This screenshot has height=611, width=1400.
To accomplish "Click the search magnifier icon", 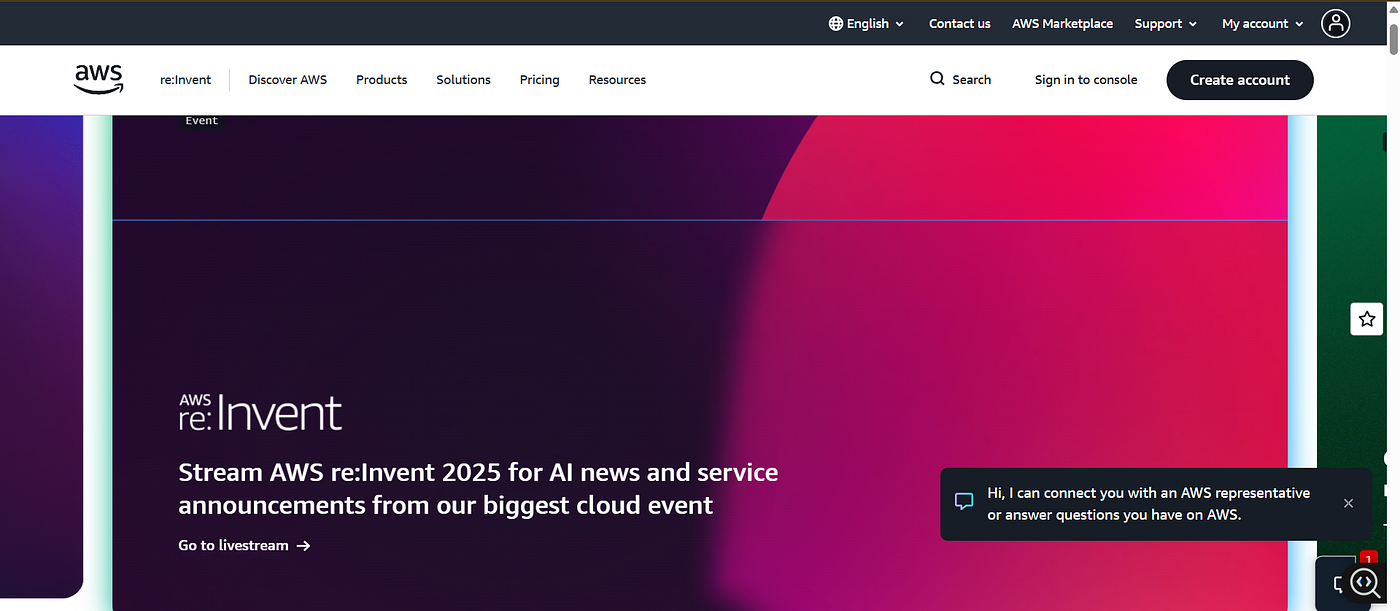I will click(x=937, y=79).
